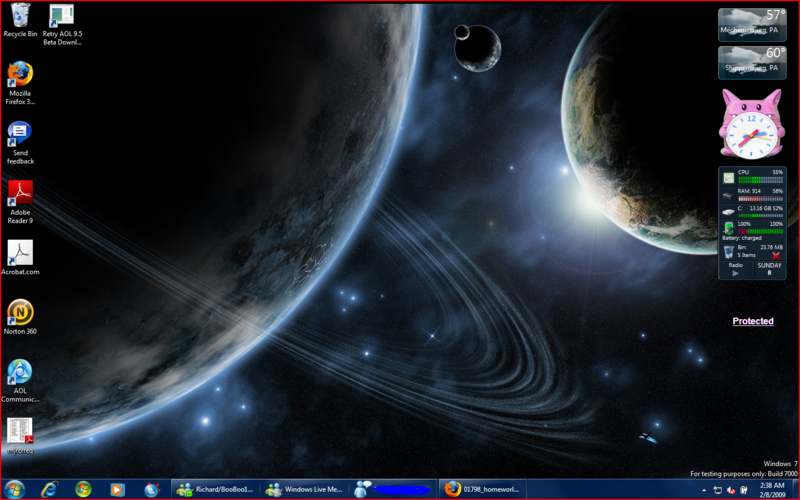Switch to Richard/BooBoo1 taskbar window
Viewport: 800px width, 500px height.
pos(215,490)
